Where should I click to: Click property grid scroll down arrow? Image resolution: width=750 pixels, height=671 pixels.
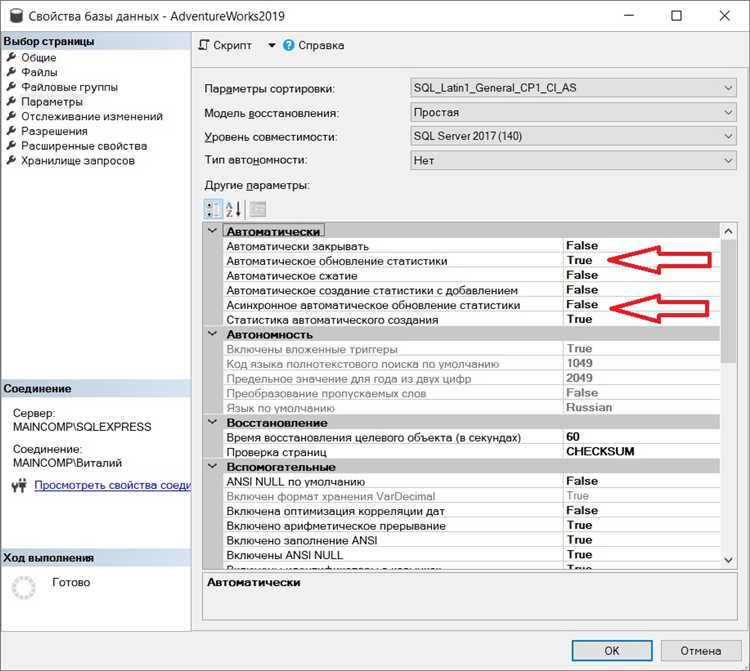click(728, 560)
